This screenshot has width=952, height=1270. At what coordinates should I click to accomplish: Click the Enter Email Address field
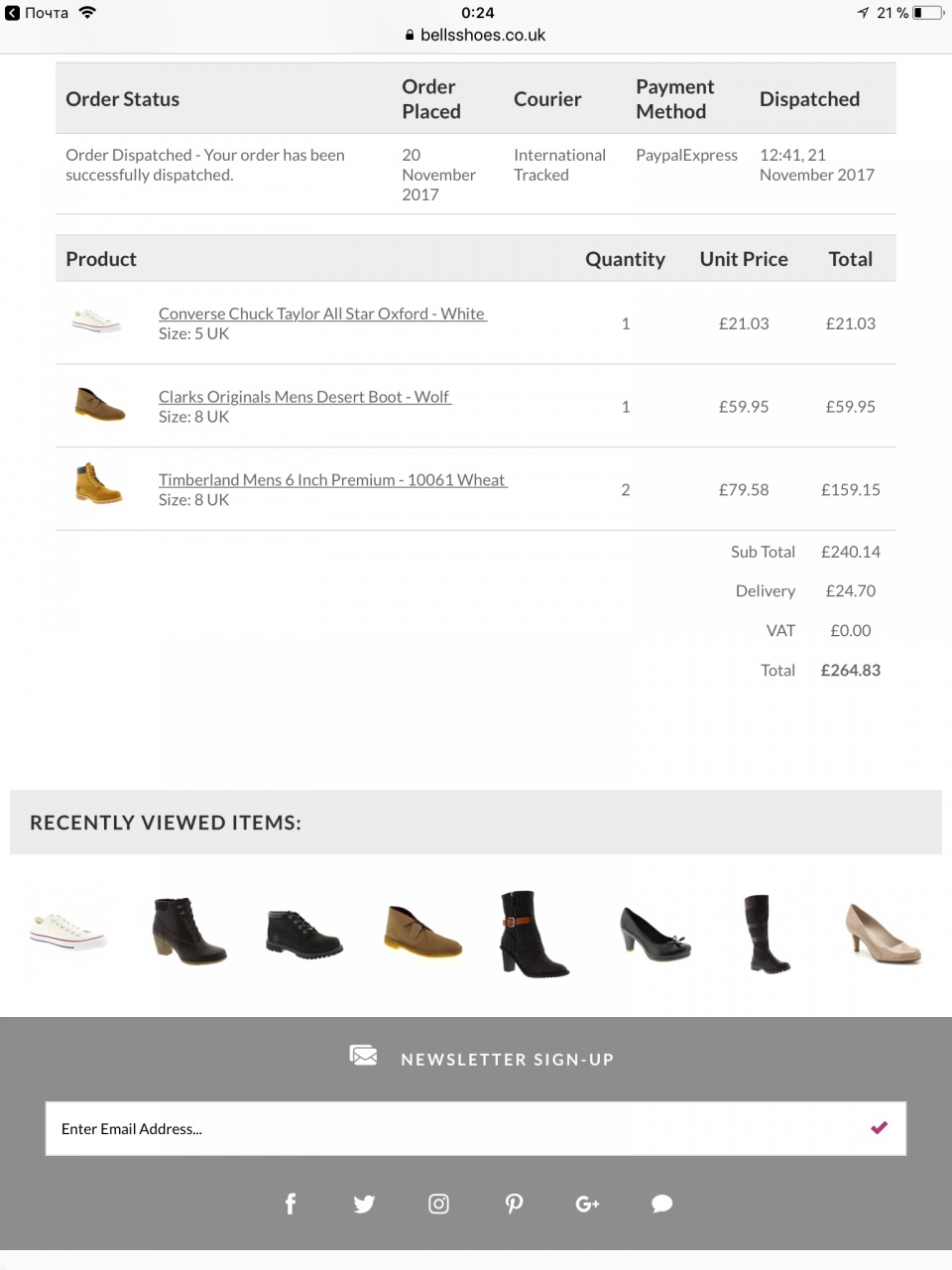pyautogui.click(x=446, y=1128)
